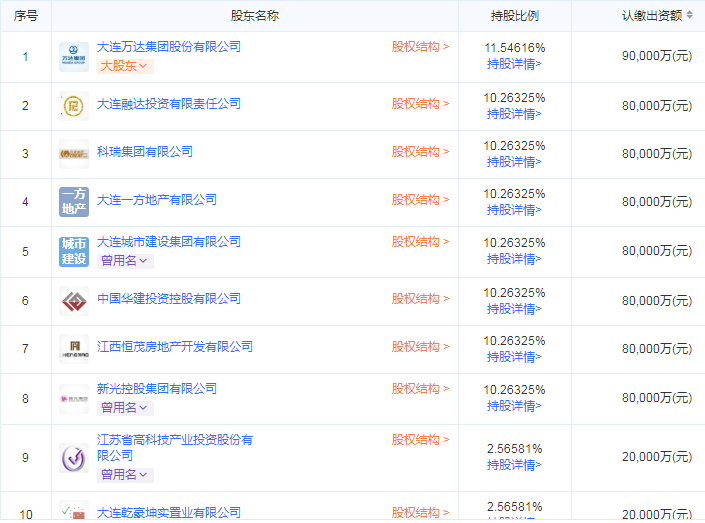The image size is (705, 523).
Task: Click the 江西恒茂房地产 logo
Action: (x=74, y=349)
